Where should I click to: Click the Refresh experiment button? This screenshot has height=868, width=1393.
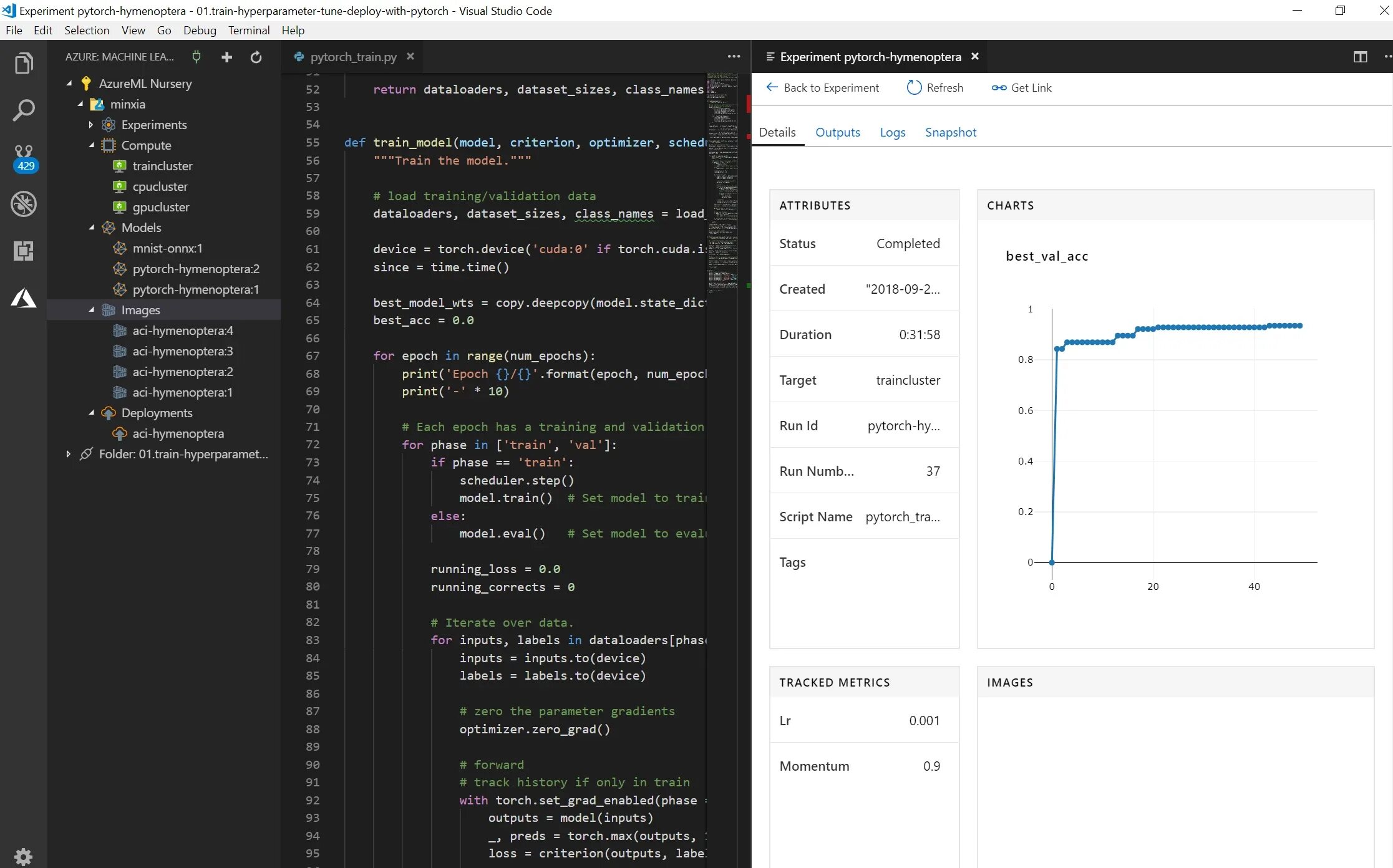tap(935, 87)
